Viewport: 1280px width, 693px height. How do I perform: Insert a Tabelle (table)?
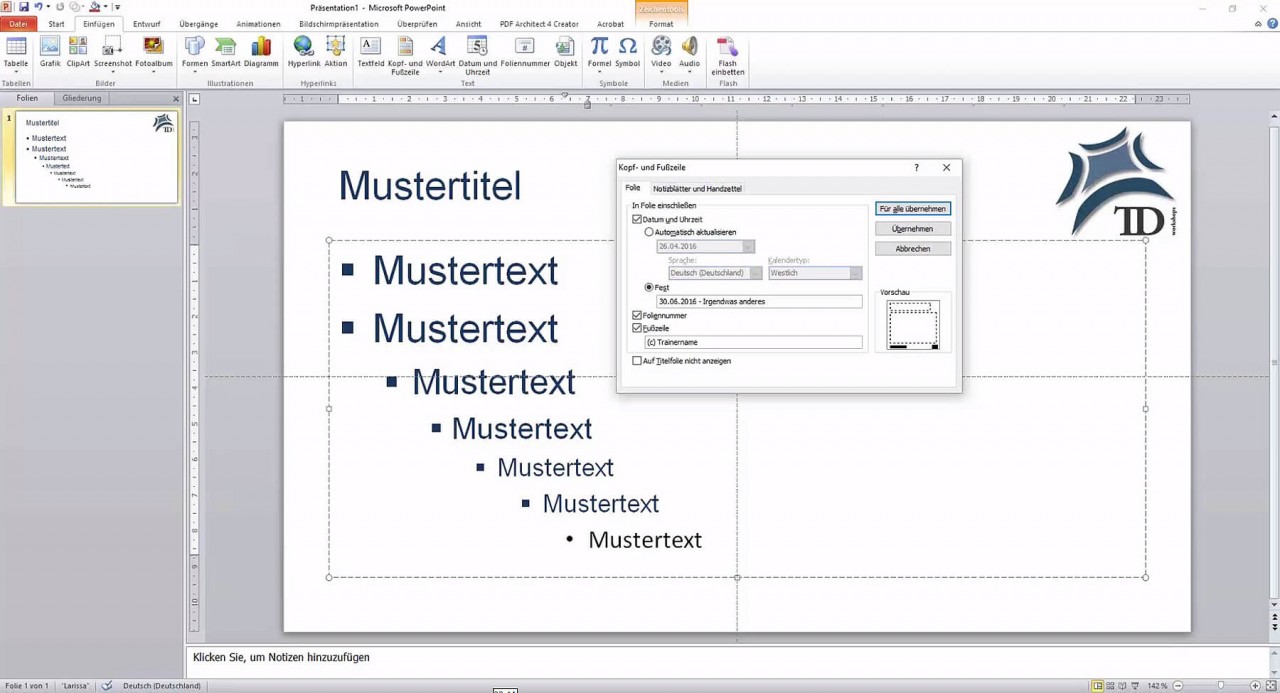tap(16, 52)
